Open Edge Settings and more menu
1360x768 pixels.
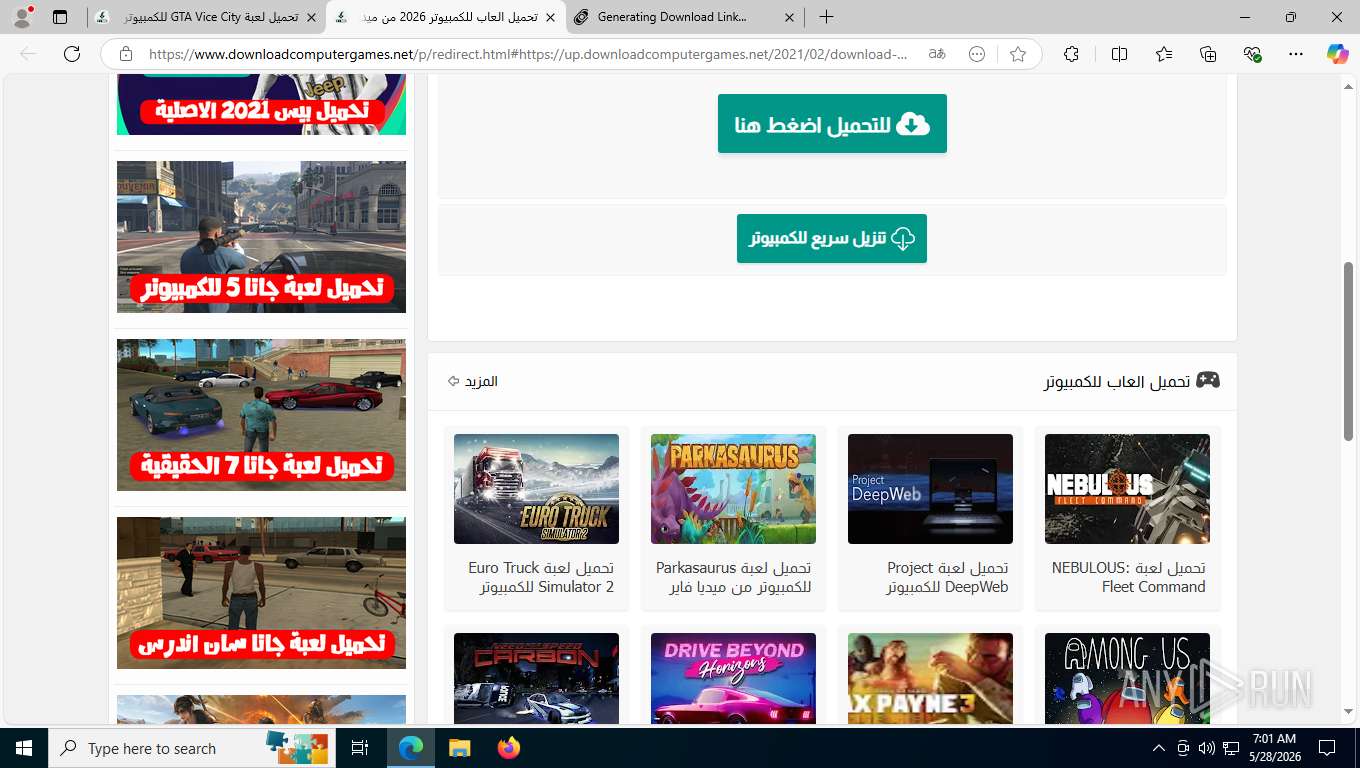point(1296,54)
